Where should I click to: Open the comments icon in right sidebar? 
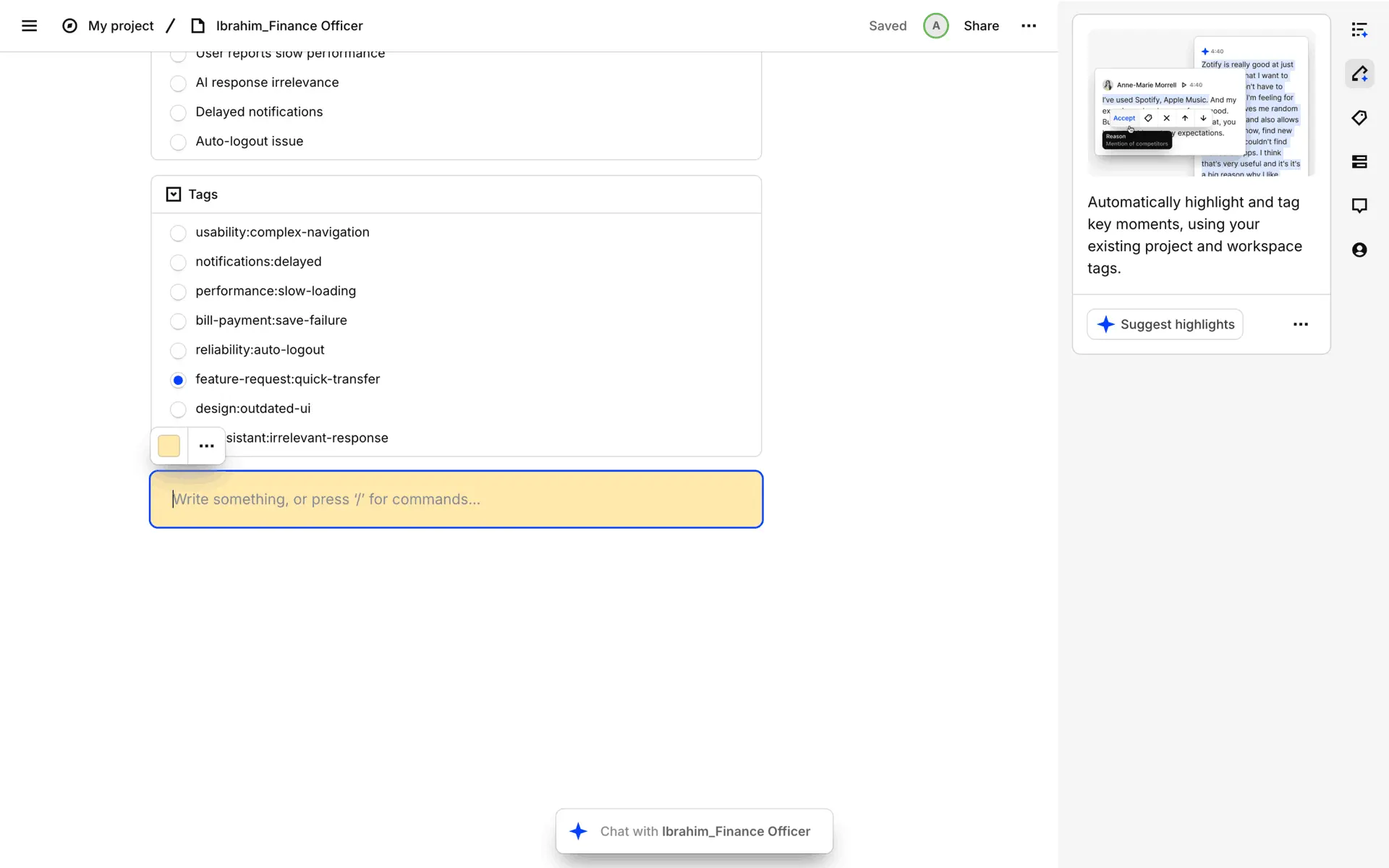(x=1359, y=206)
